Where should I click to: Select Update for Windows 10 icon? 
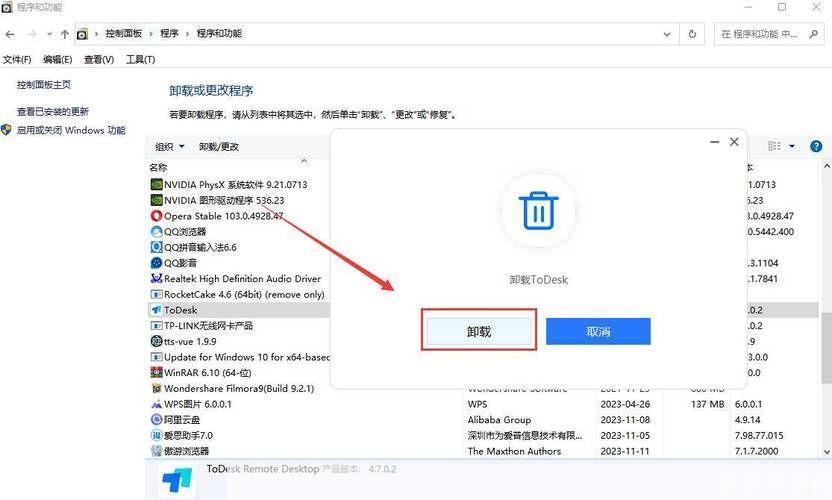pyautogui.click(x=156, y=357)
